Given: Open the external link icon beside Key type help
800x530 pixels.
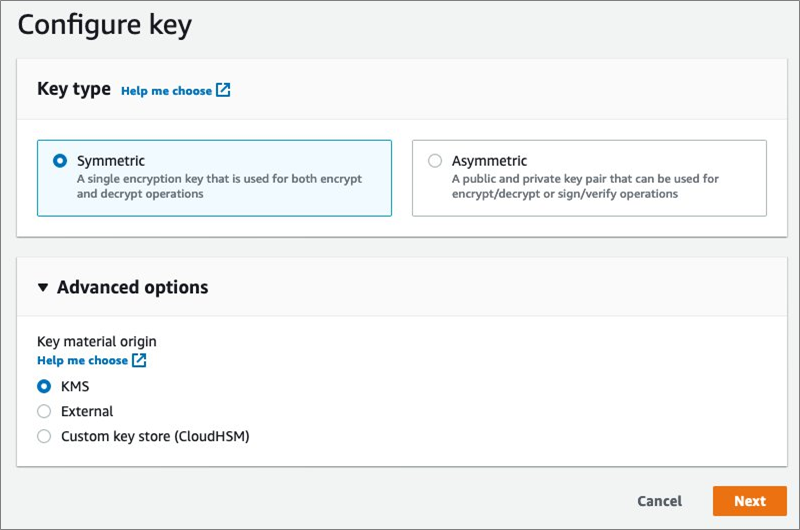Looking at the screenshot, I should click(x=223, y=90).
